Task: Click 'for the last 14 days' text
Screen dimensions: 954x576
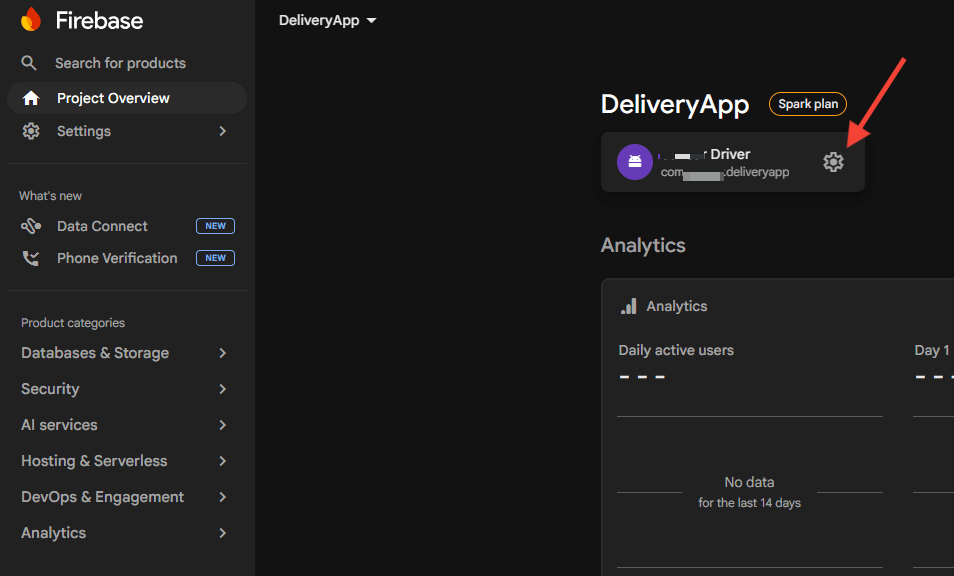Action: (750, 503)
